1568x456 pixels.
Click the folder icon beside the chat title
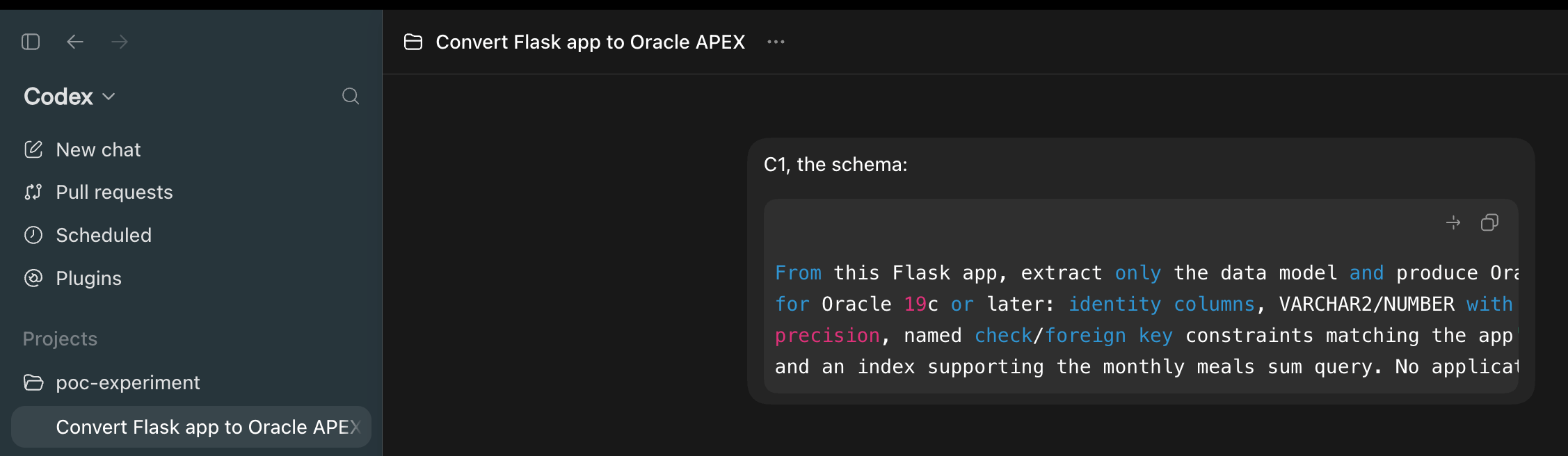click(x=413, y=42)
